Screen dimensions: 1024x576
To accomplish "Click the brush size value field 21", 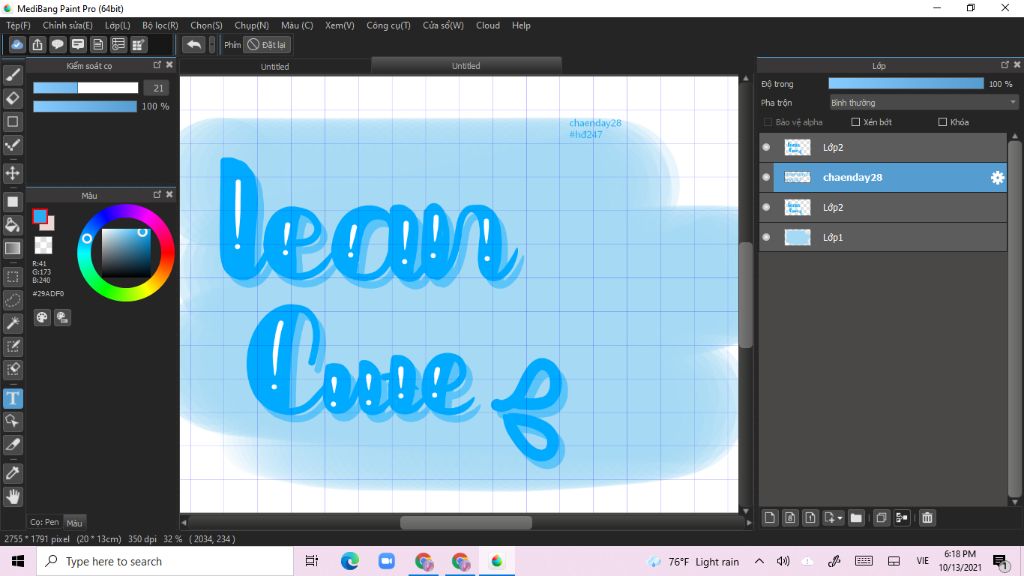I will [157, 88].
